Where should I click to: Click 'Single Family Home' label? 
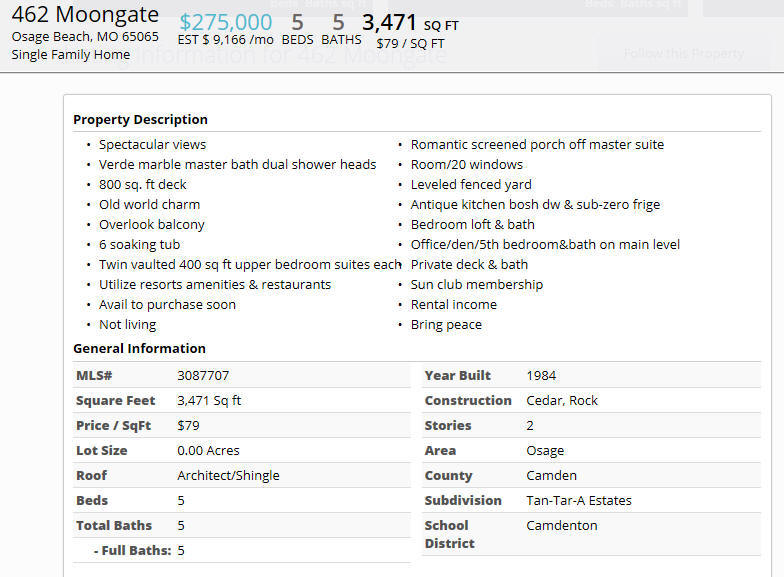coord(70,54)
